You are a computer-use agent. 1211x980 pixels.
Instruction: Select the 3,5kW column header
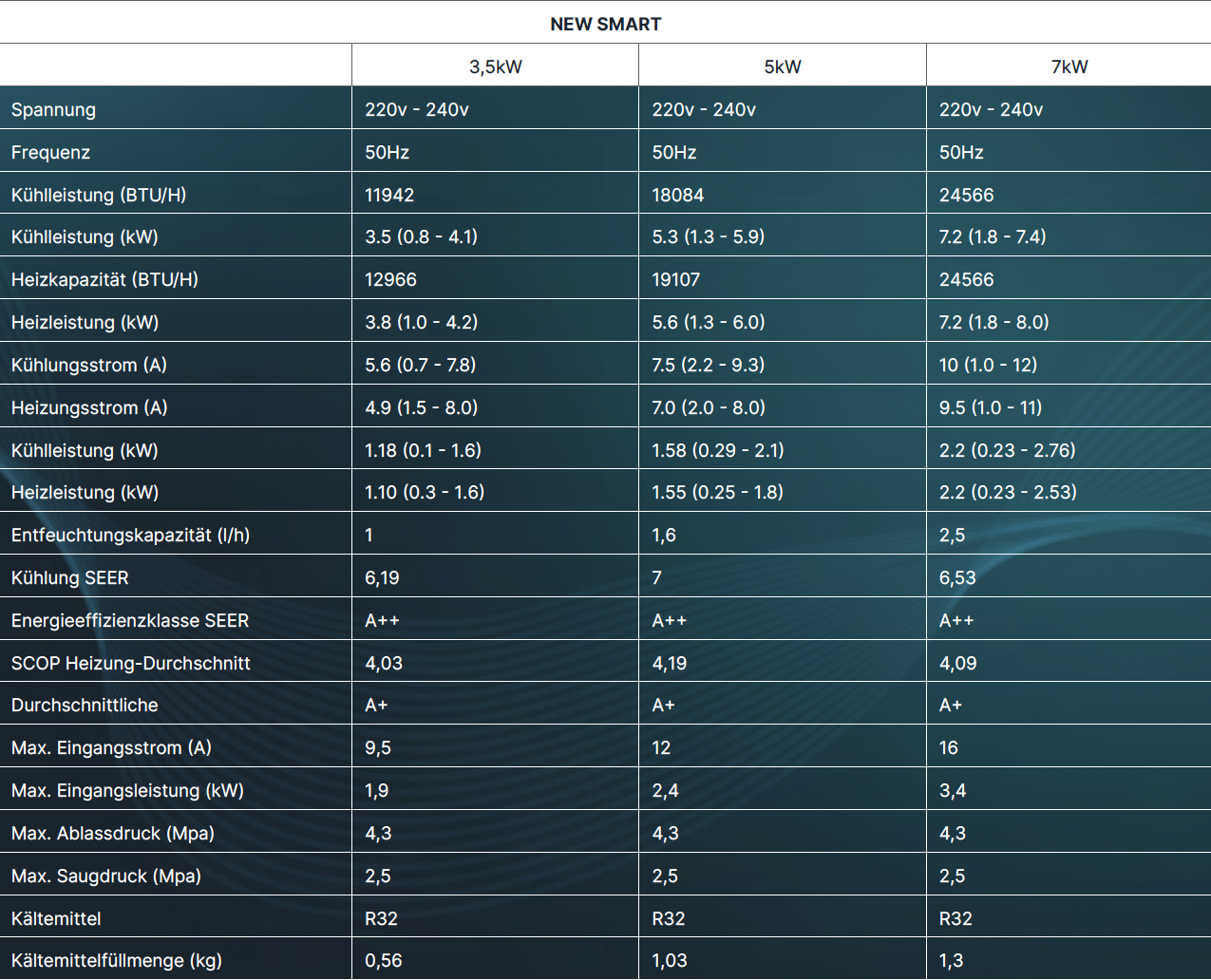[x=495, y=66]
